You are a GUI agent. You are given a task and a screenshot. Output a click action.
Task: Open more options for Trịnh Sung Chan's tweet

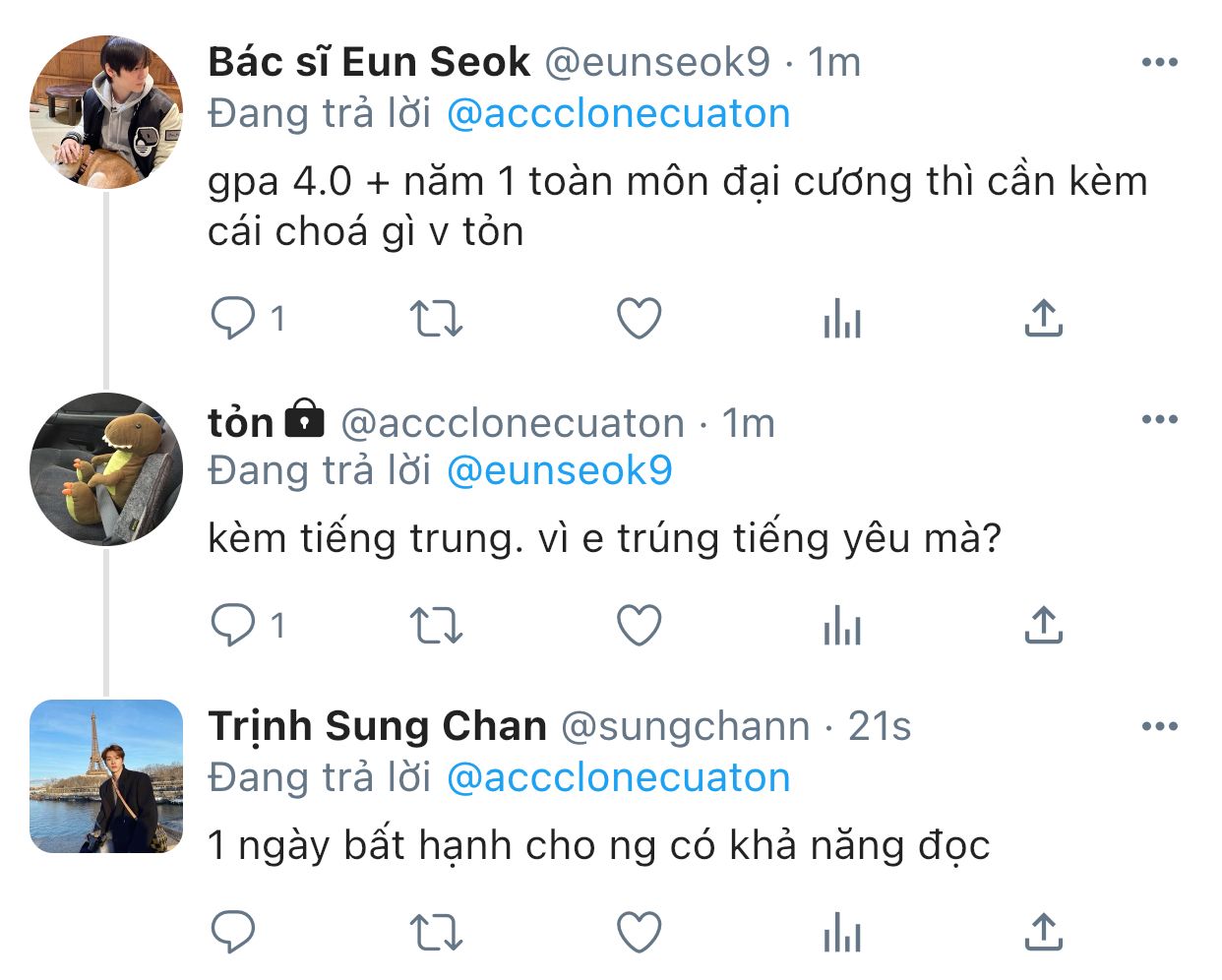pos(1159,727)
